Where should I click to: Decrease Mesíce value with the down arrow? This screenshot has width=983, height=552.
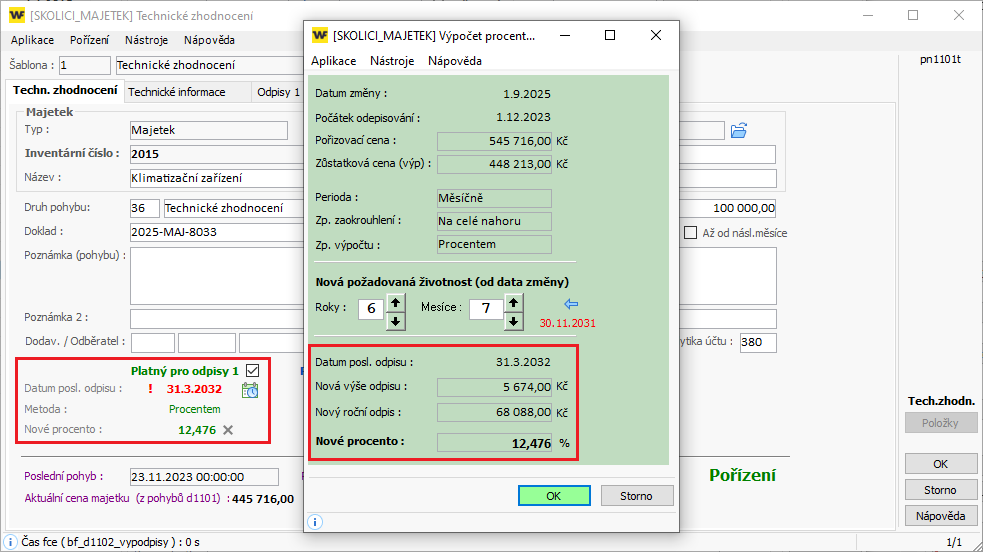click(x=513, y=320)
